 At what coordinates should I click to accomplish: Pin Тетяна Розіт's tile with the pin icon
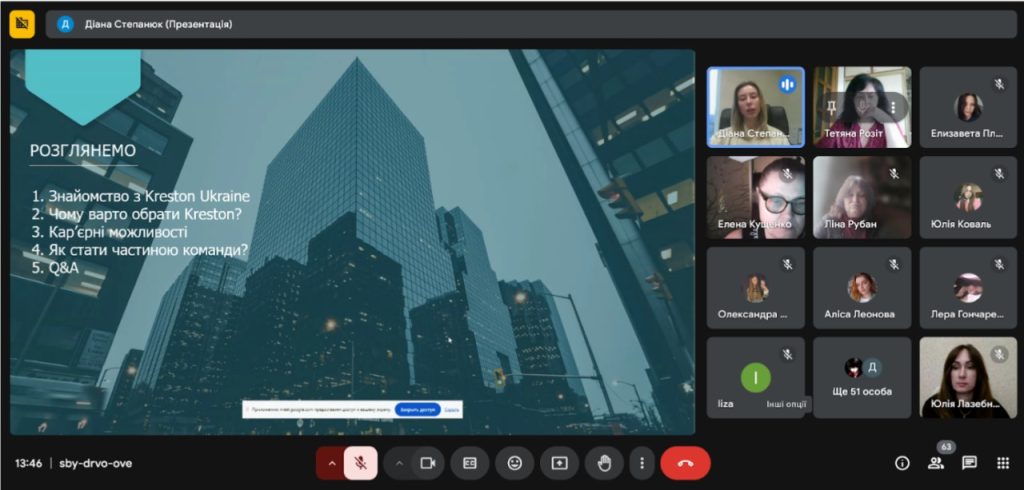point(832,106)
